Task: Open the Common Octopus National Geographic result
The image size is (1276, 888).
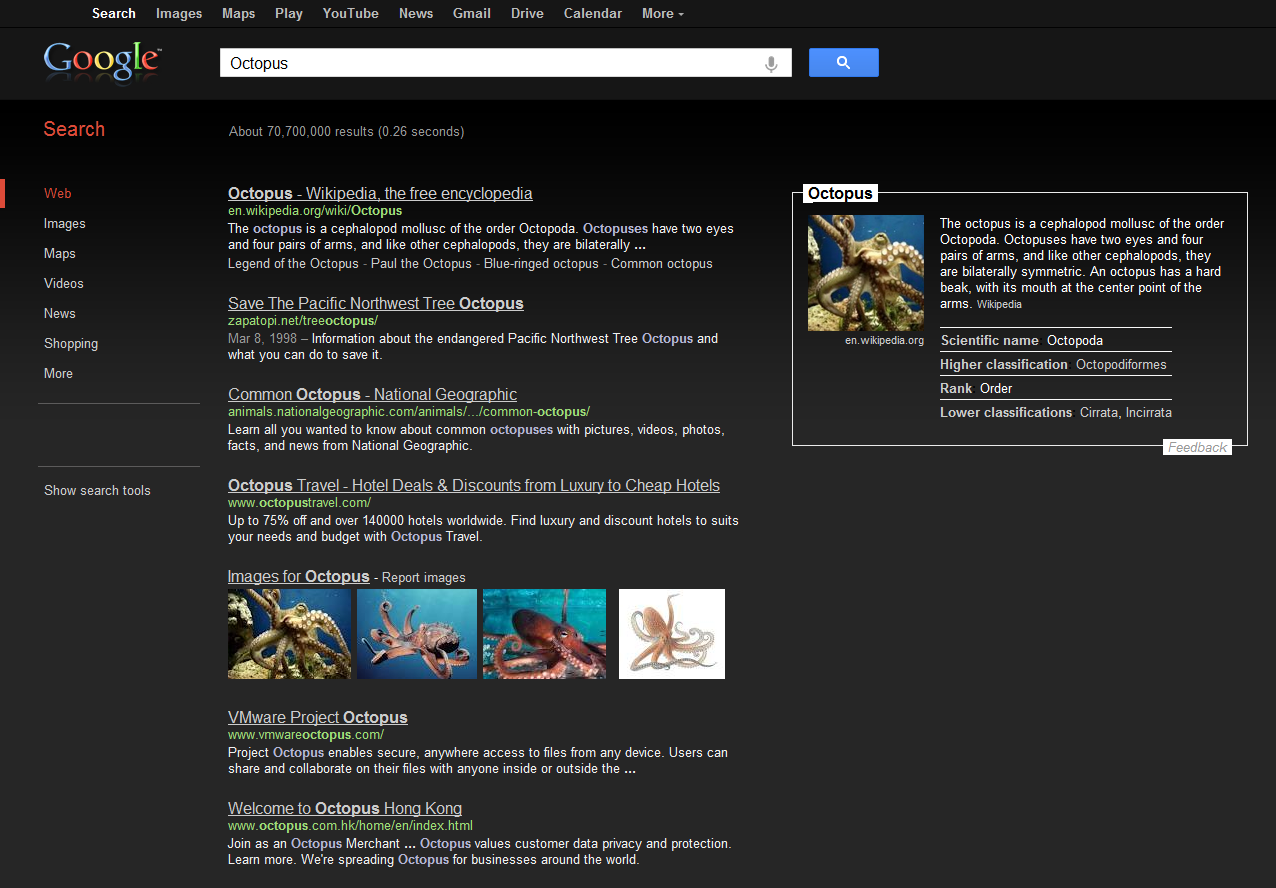Action: pyautogui.click(x=372, y=394)
